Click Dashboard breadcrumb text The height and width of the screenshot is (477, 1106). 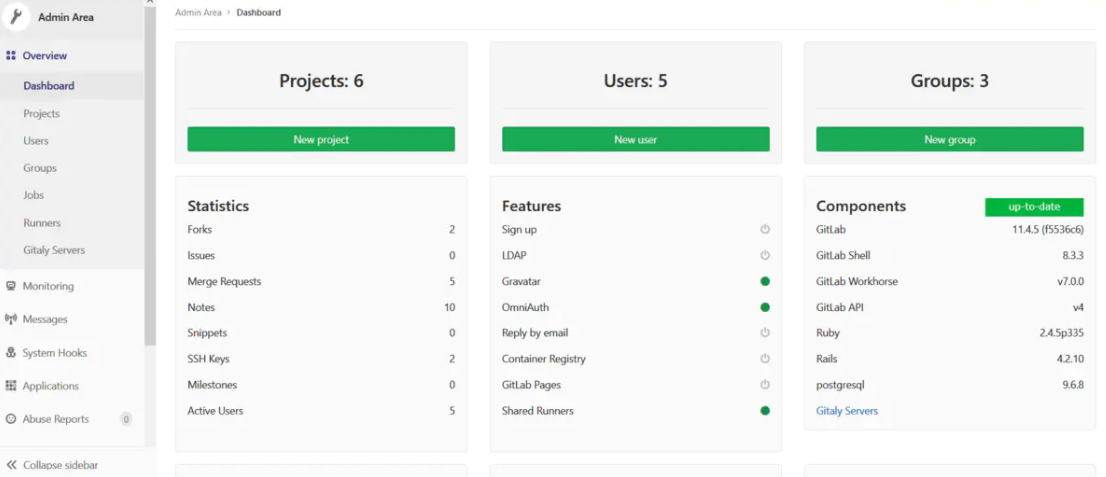pyautogui.click(x=259, y=13)
